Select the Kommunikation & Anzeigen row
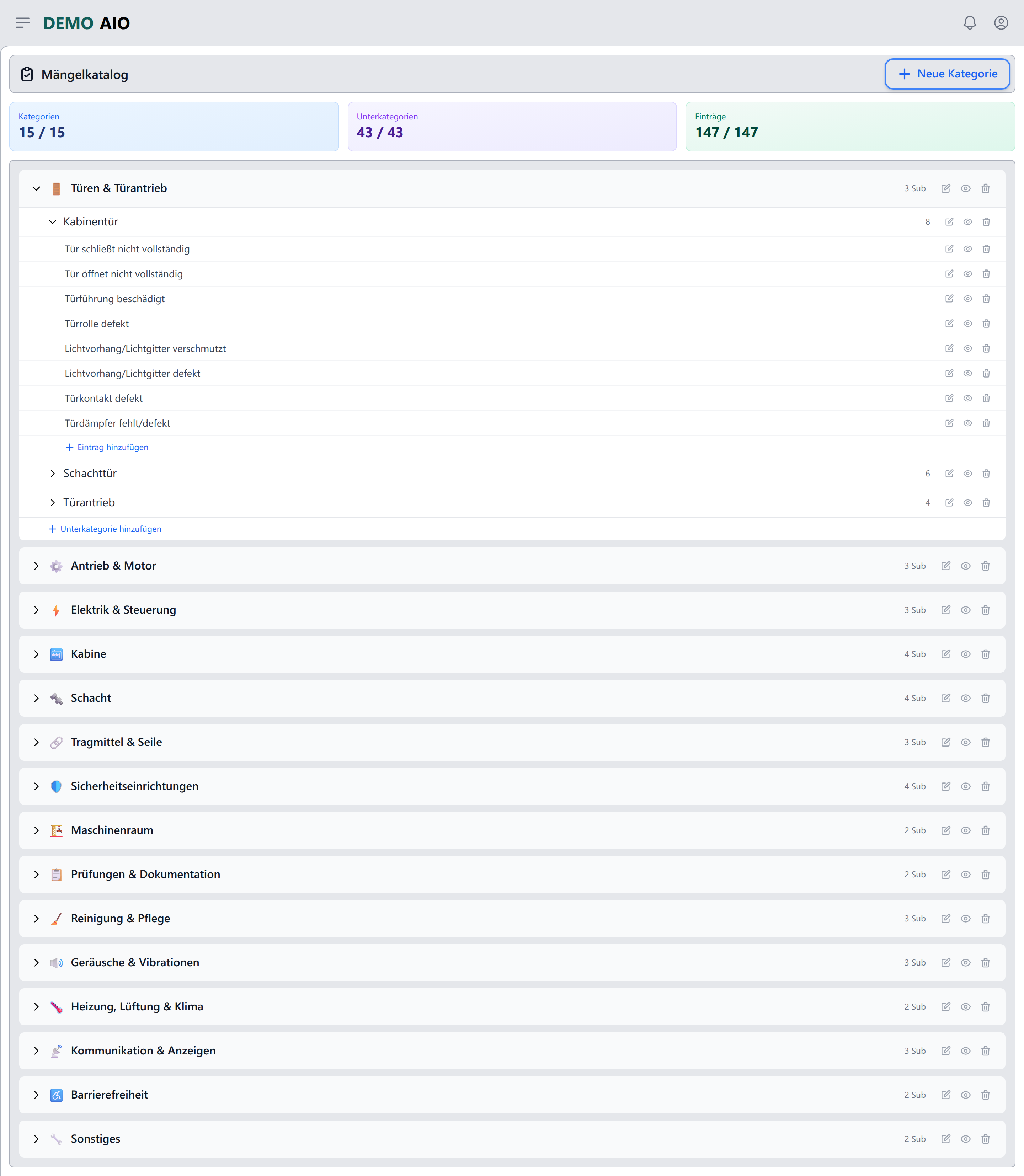This screenshot has height=1176, width=1024. pyautogui.click(x=512, y=1051)
